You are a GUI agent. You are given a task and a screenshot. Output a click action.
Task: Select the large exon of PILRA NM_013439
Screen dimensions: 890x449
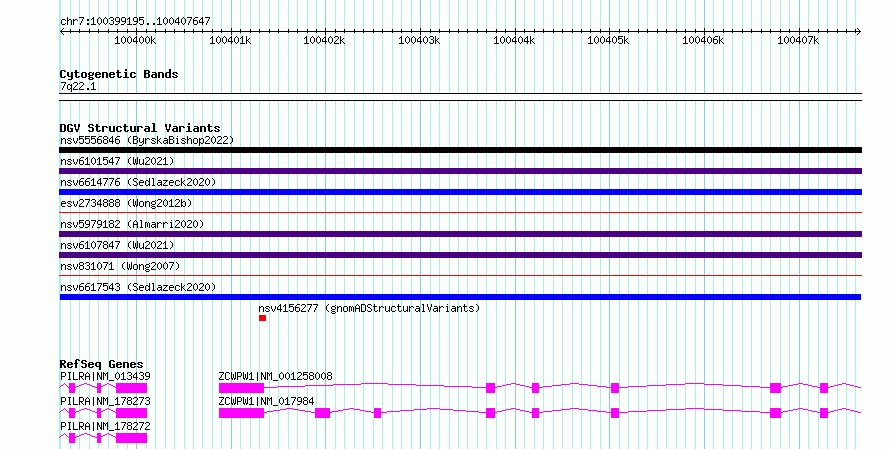(x=131, y=388)
